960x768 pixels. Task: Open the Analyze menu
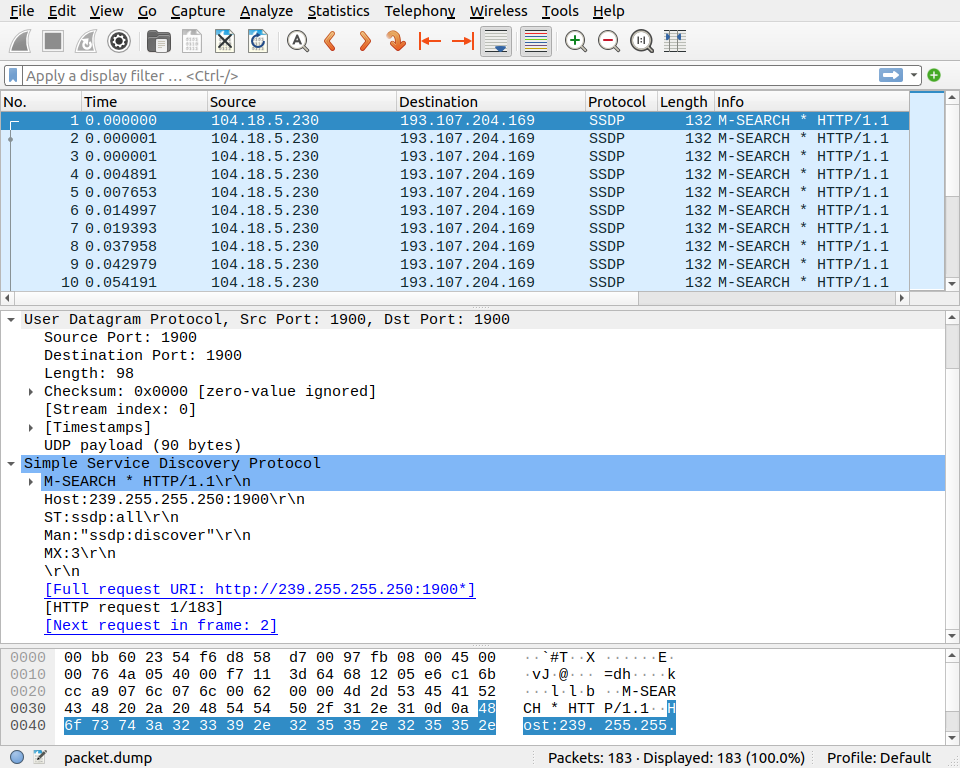(x=266, y=11)
